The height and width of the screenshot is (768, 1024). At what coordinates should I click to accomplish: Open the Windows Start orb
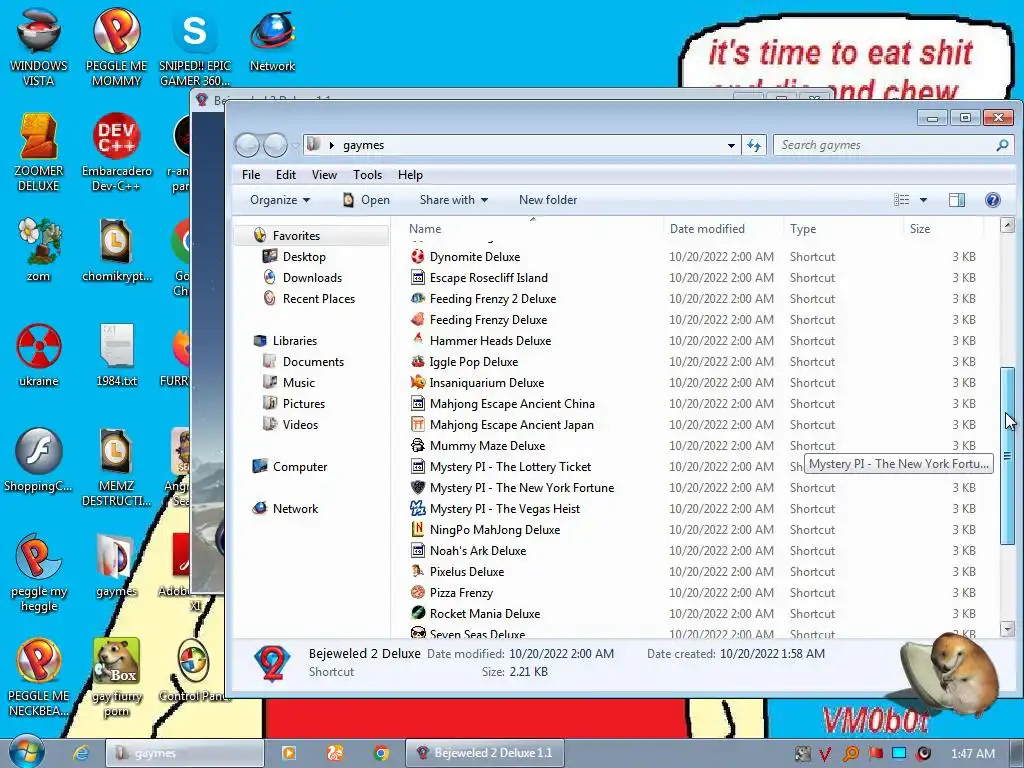[26, 752]
